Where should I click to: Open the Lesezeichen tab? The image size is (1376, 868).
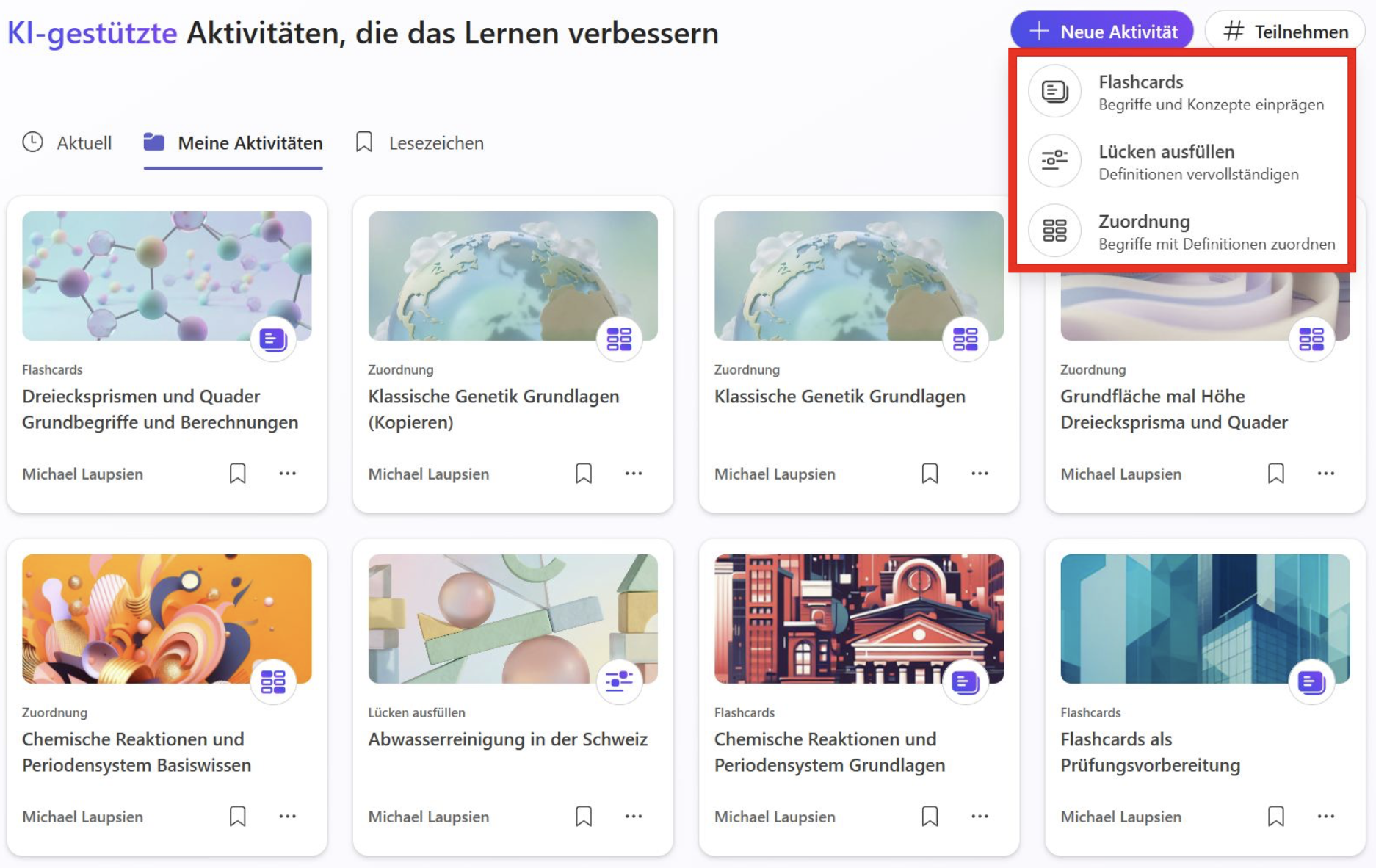pyautogui.click(x=419, y=142)
